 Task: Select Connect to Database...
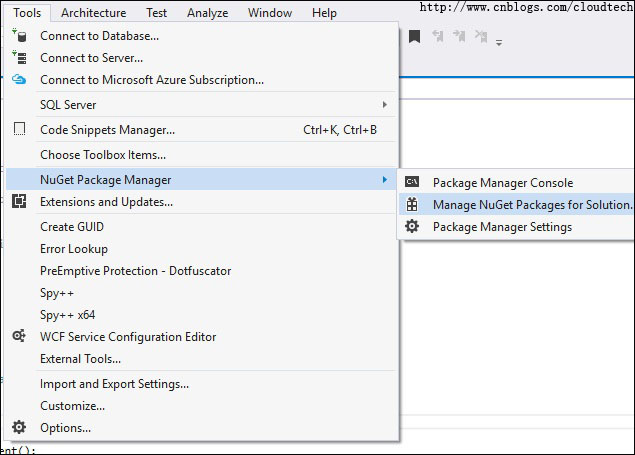pyautogui.click(x=201, y=36)
